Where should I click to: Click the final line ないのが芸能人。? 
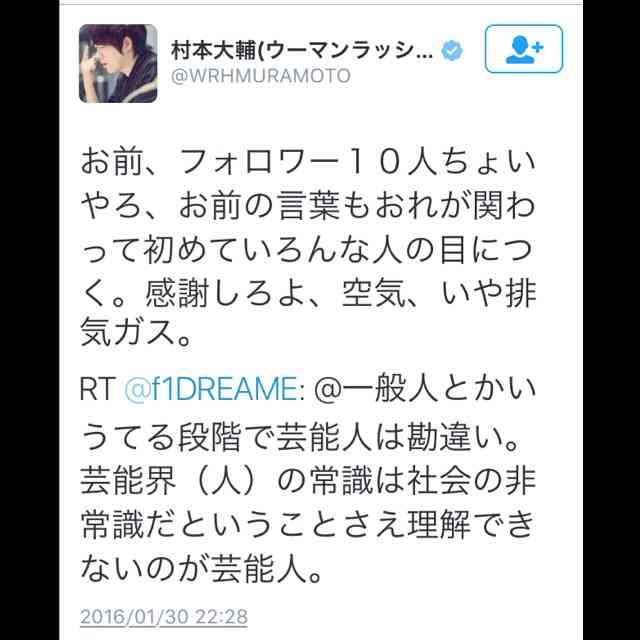click(x=202, y=569)
